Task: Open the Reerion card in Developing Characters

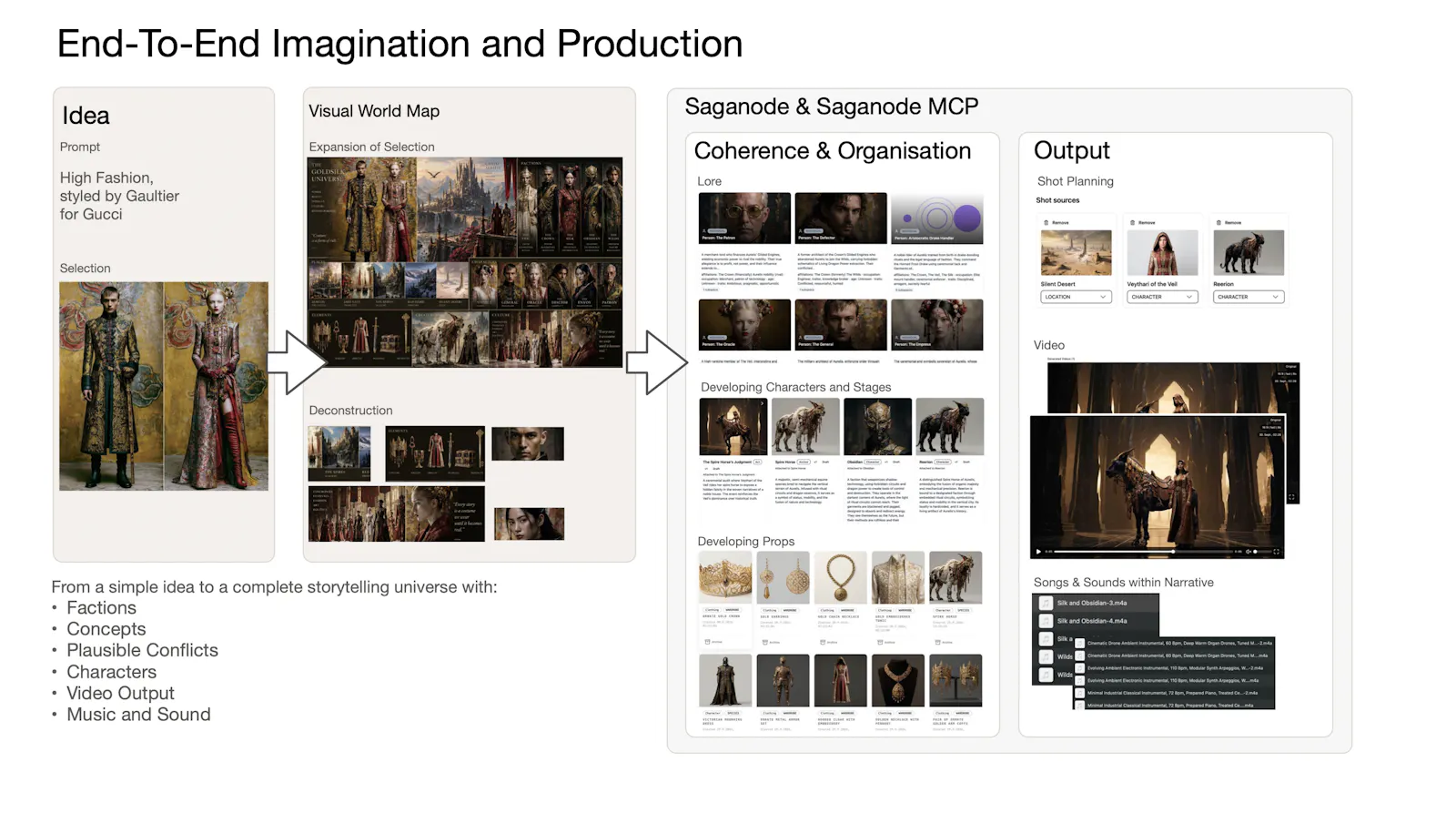Action: tap(949, 426)
